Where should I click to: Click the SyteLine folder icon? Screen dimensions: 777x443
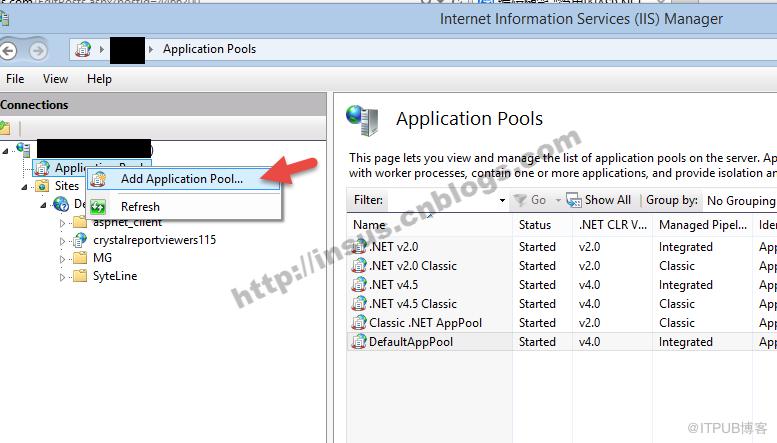coord(80,276)
